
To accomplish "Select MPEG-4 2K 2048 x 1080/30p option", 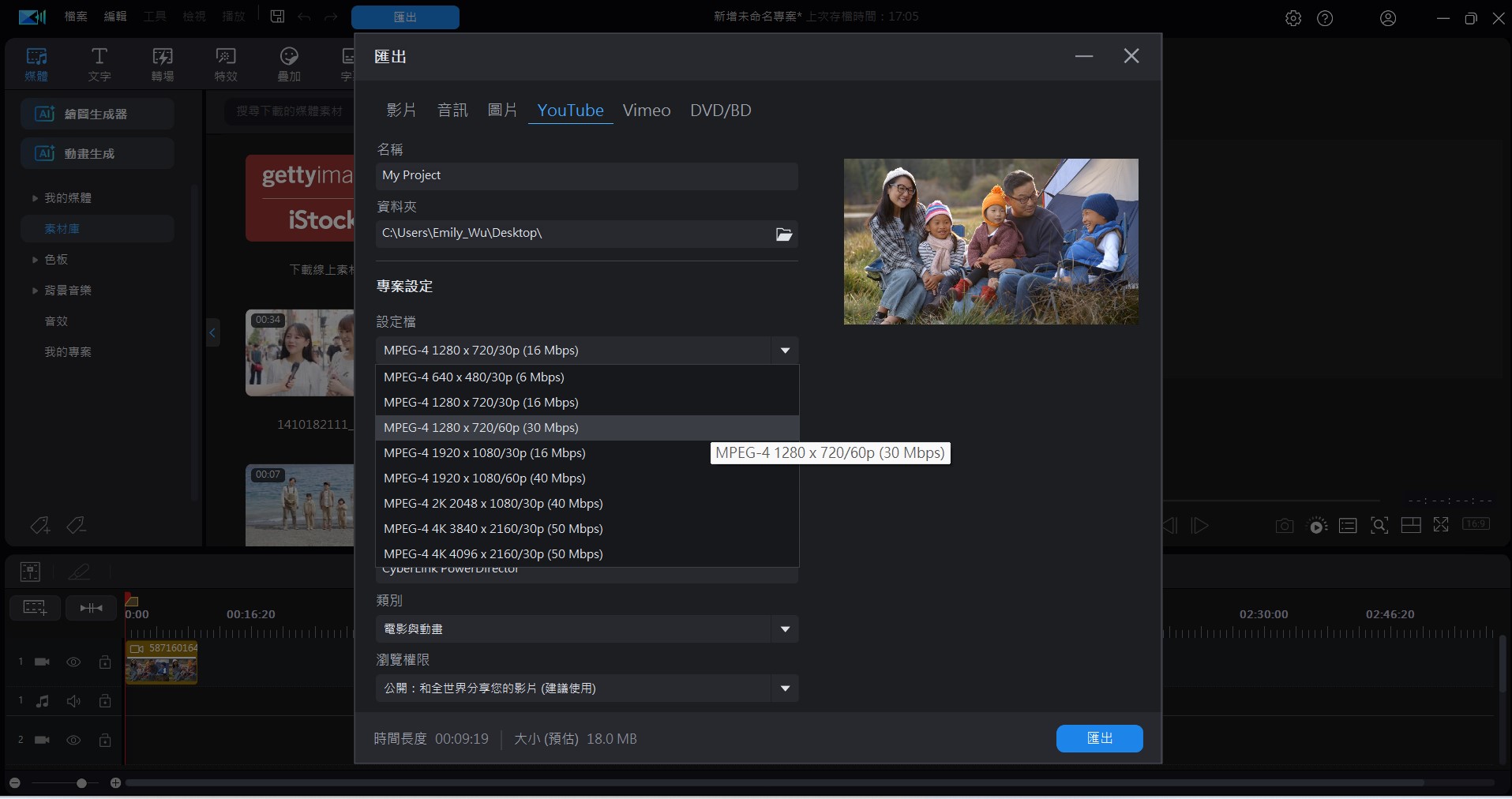I will 587,504.
